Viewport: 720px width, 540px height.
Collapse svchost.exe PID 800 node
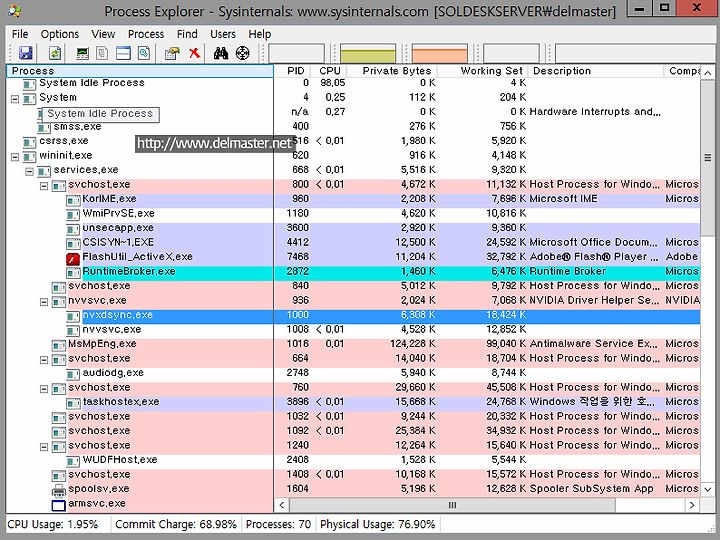point(44,186)
